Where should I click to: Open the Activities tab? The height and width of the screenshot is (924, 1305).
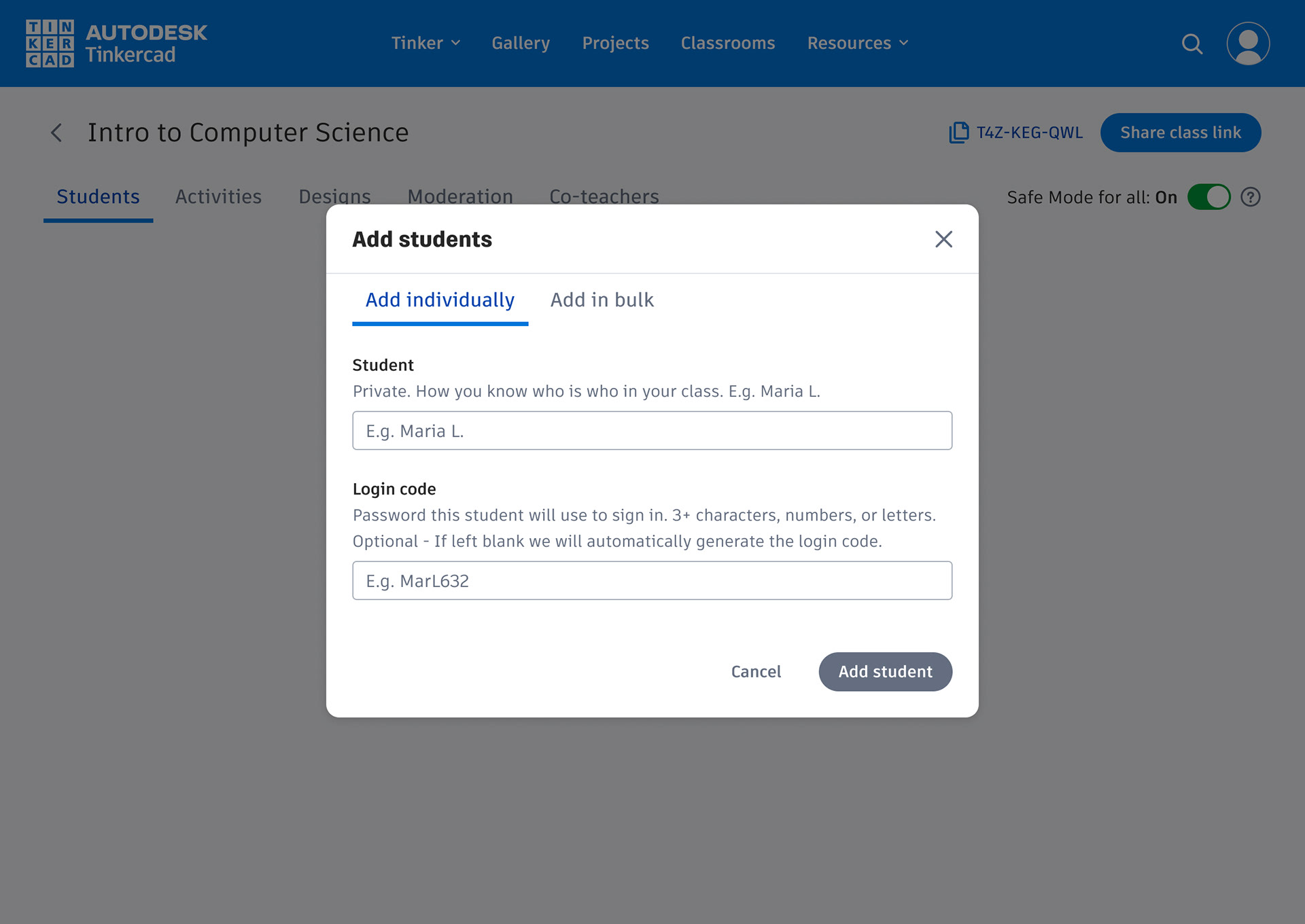(218, 196)
